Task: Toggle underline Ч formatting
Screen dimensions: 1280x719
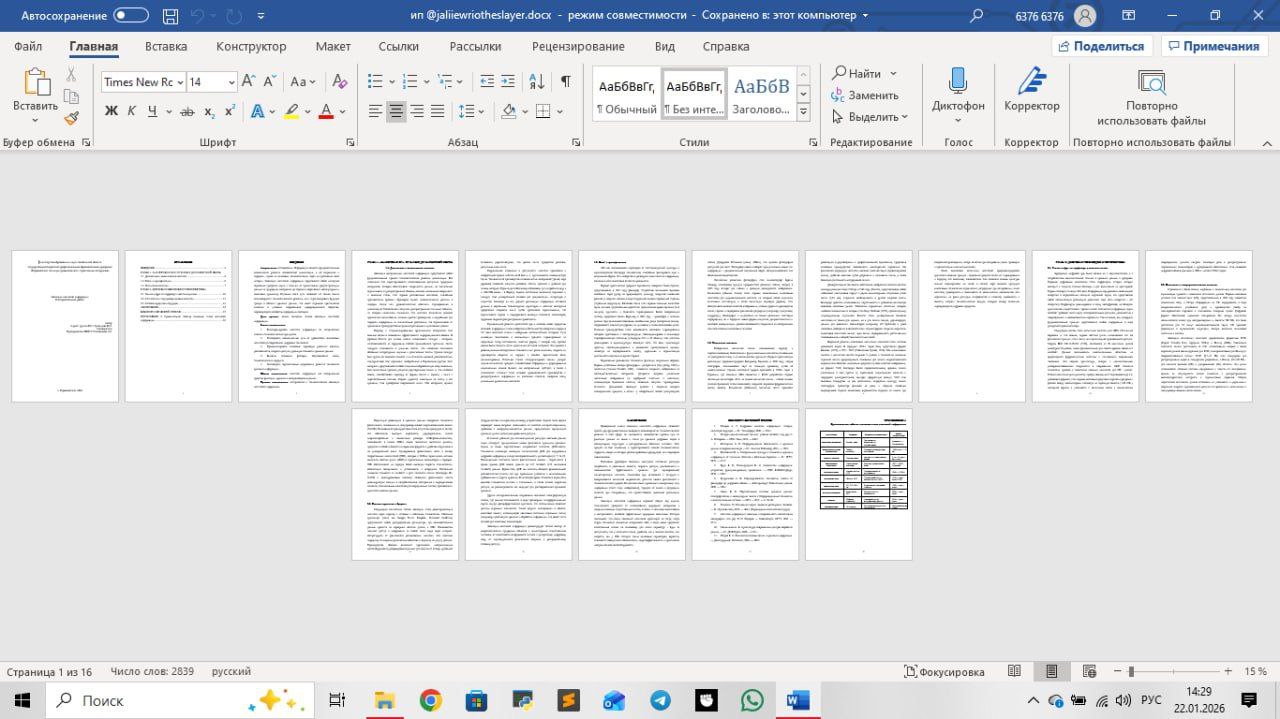Action: (x=152, y=111)
